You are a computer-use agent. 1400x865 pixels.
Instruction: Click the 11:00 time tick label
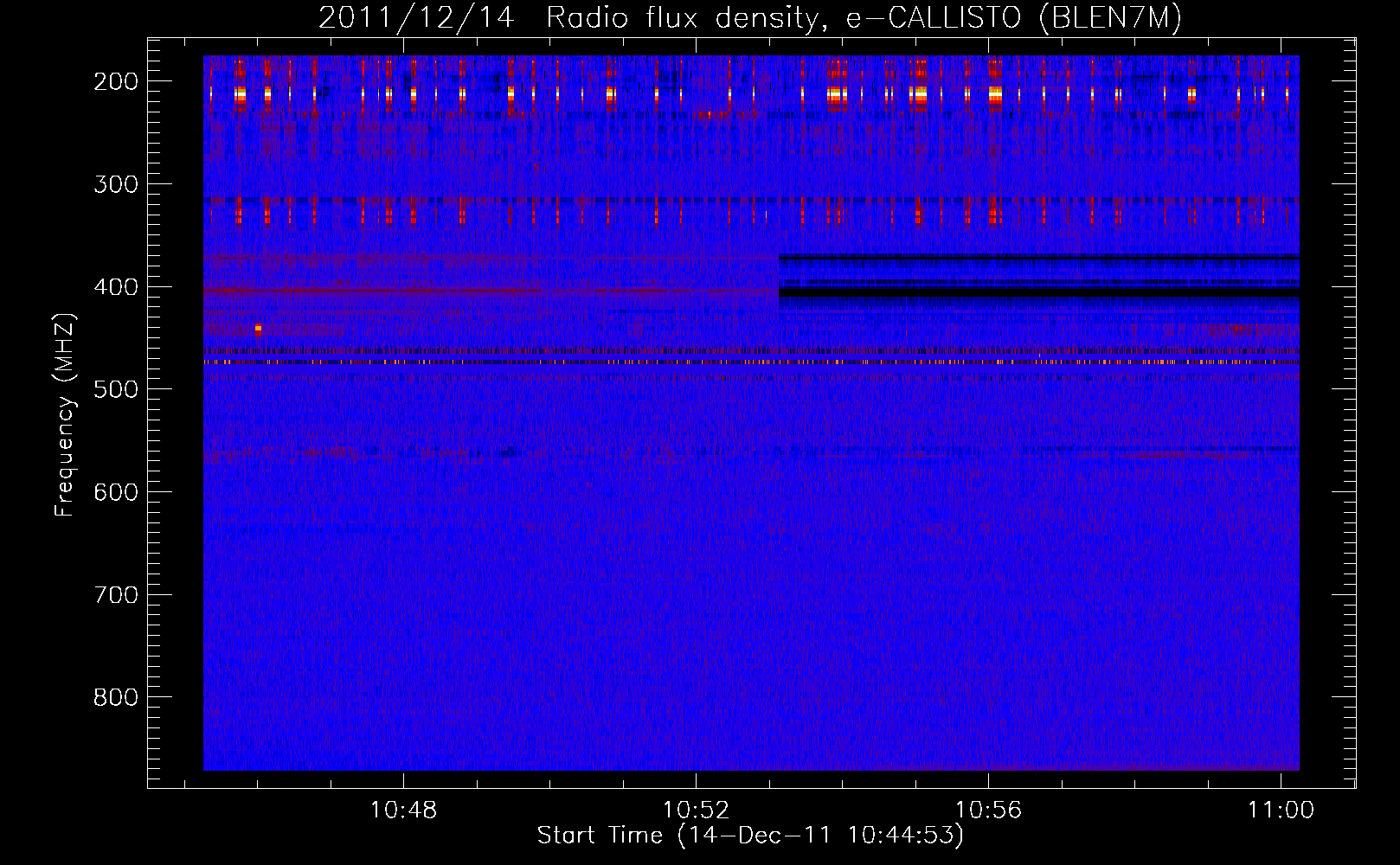(x=1281, y=811)
